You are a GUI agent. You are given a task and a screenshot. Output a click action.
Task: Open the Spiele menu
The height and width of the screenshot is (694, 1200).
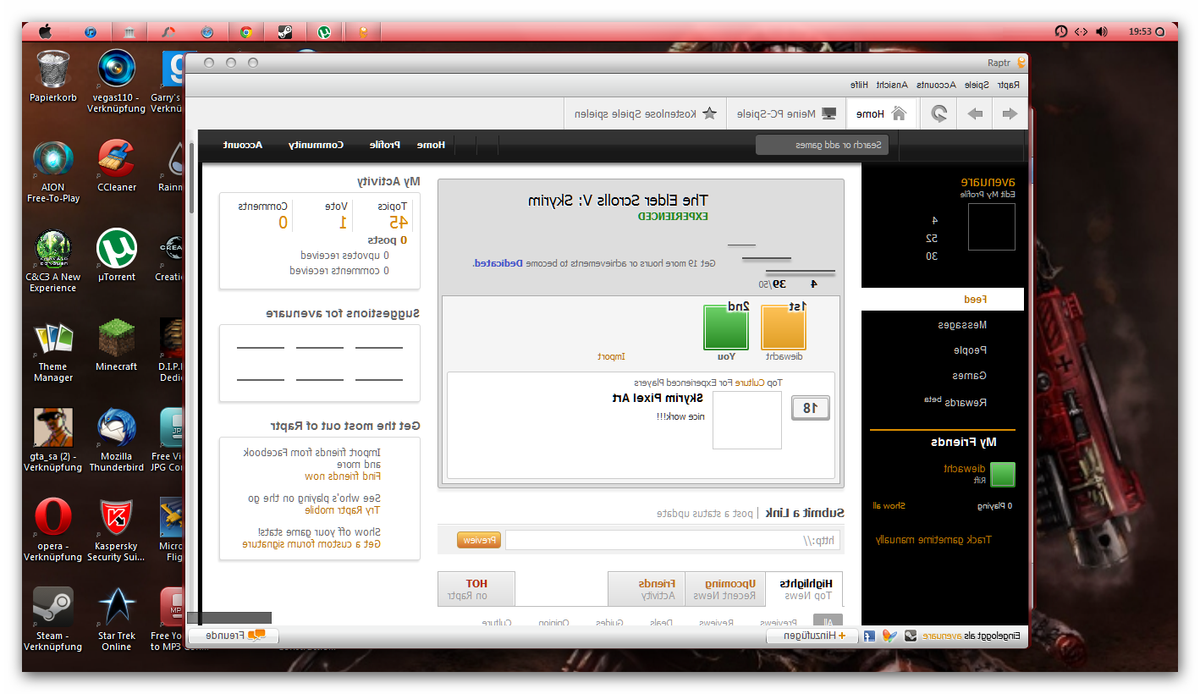tap(977, 85)
